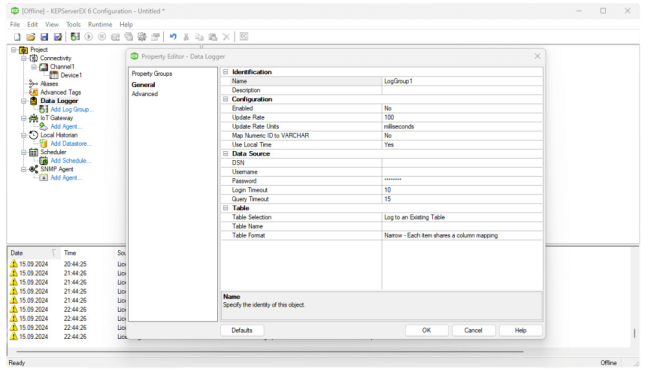This screenshot has width=648, height=372.
Task: Collapse the IoT Gateway tree node
Action: coord(24,118)
